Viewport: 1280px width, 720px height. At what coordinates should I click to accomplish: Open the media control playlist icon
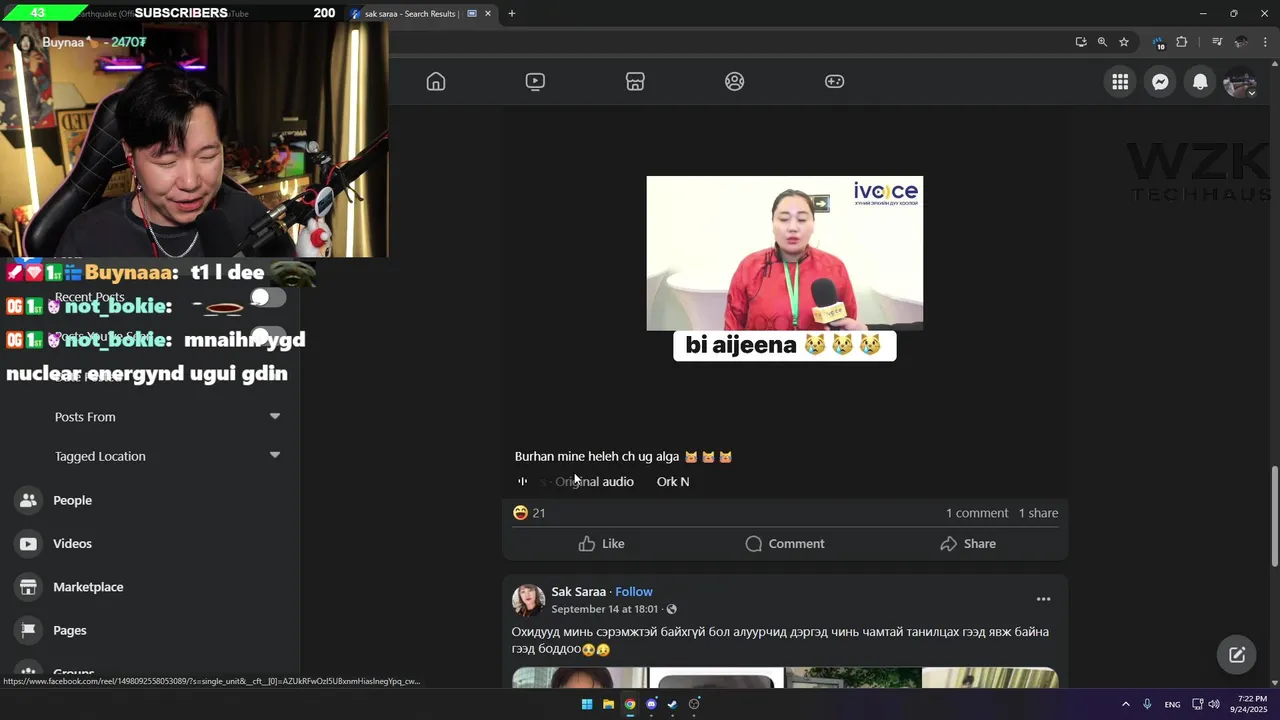(x=1217, y=42)
